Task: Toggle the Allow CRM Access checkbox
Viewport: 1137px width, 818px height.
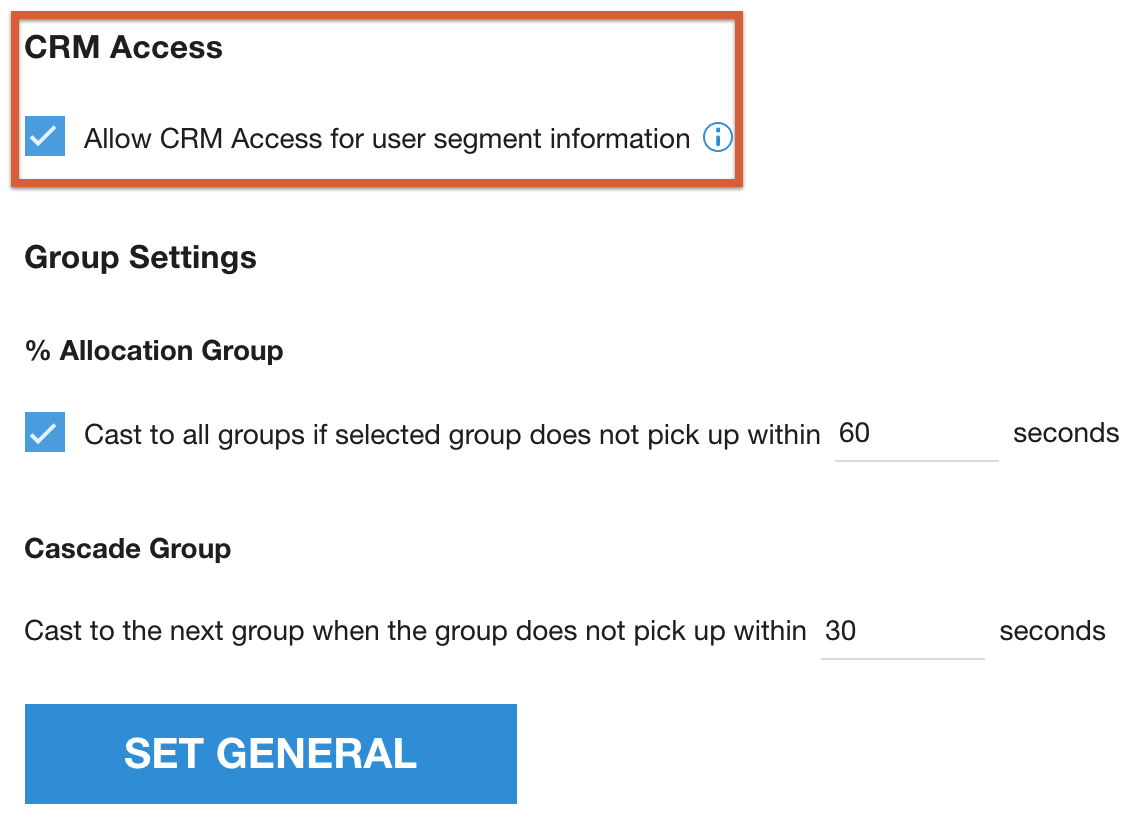Action: (45, 136)
